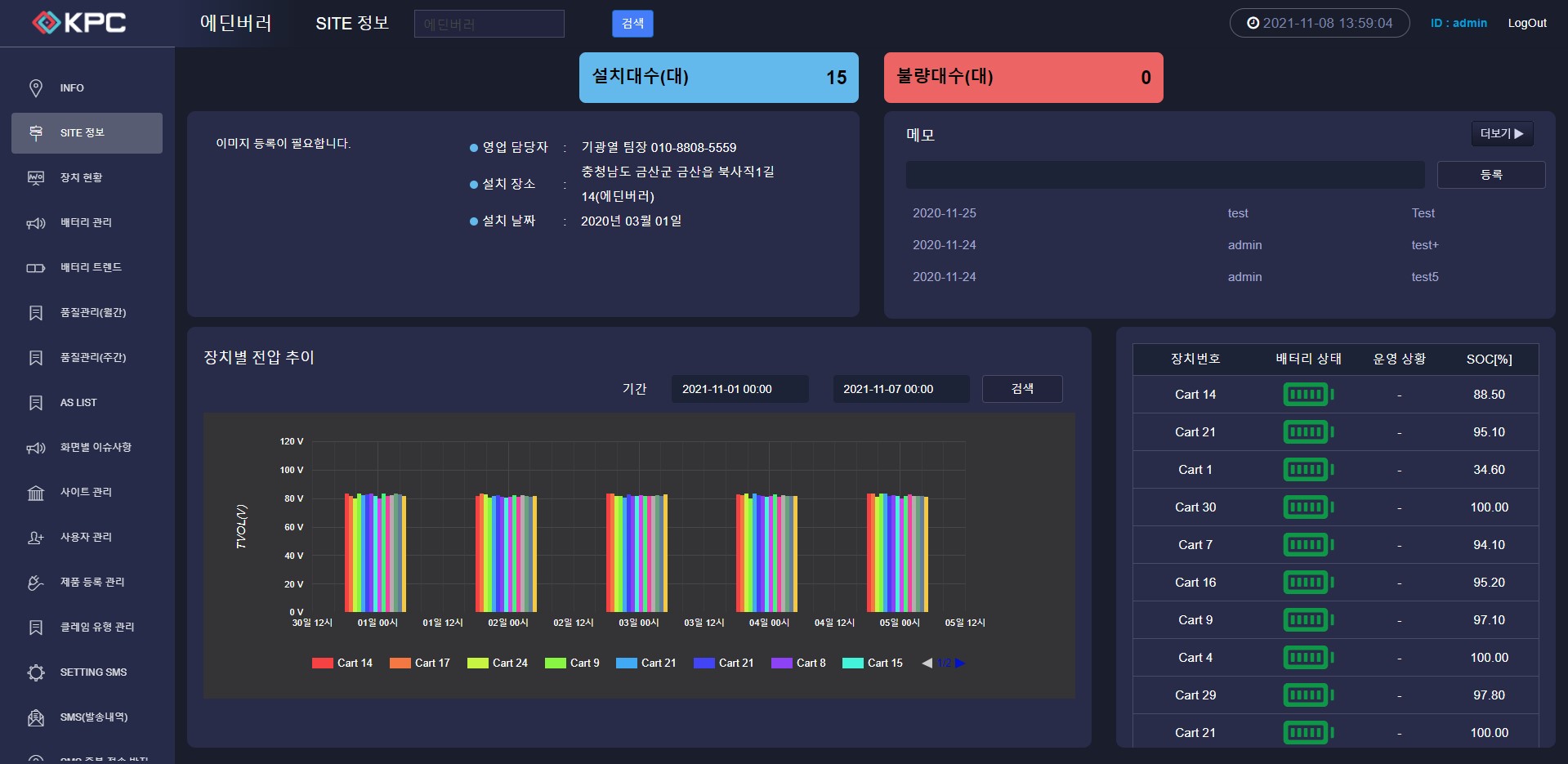Open the SMS(발송내역) envelope icon
The width and height of the screenshot is (1568, 764).
coord(36,717)
